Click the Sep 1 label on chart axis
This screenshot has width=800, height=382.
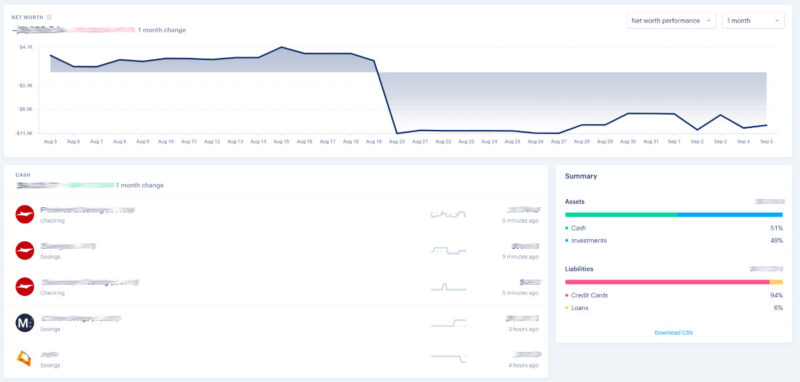click(674, 141)
